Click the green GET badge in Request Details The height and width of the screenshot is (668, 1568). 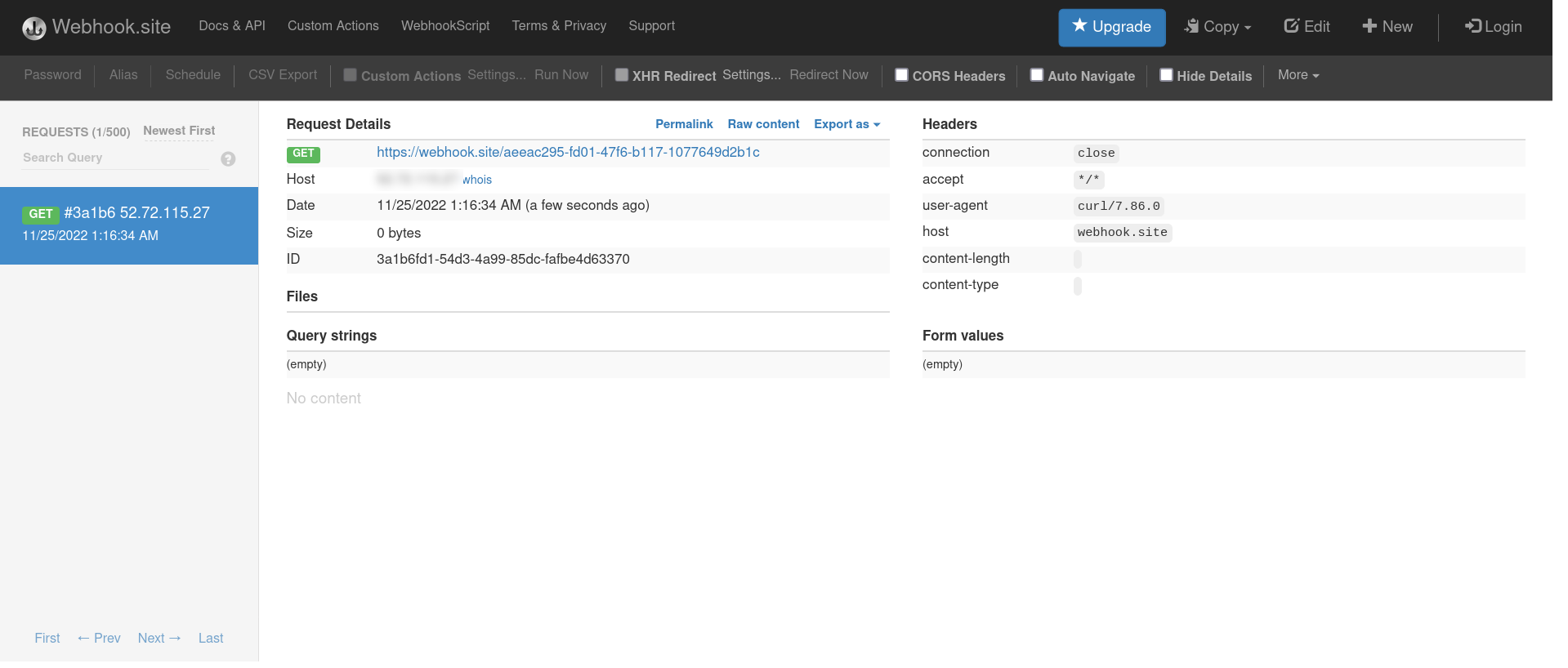pyautogui.click(x=303, y=154)
